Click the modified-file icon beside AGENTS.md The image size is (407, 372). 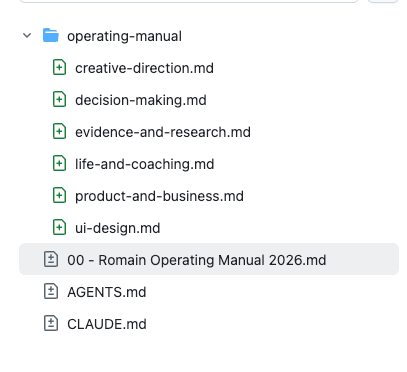pyautogui.click(x=51, y=291)
